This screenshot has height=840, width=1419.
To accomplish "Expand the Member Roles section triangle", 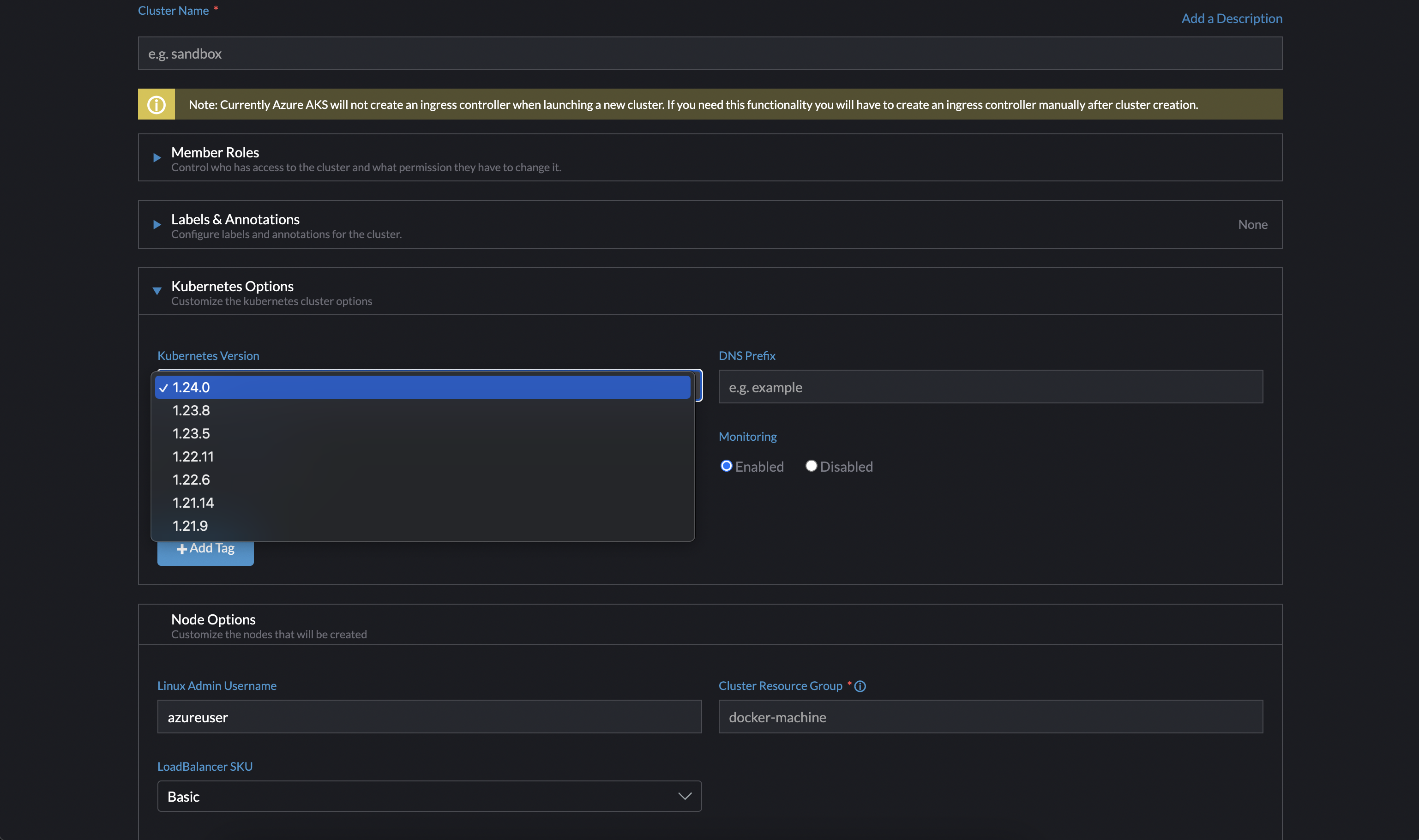I will pyautogui.click(x=157, y=158).
